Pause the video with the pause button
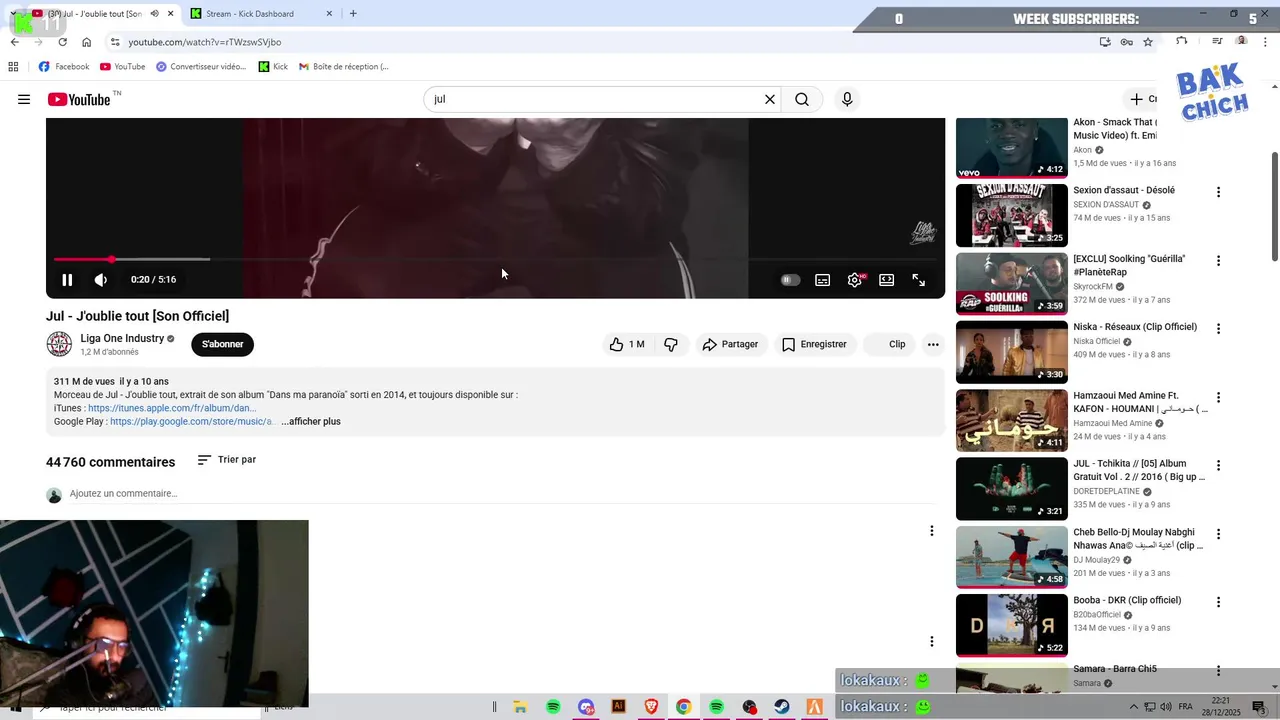Screen dimensions: 1280x720 point(67,280)
